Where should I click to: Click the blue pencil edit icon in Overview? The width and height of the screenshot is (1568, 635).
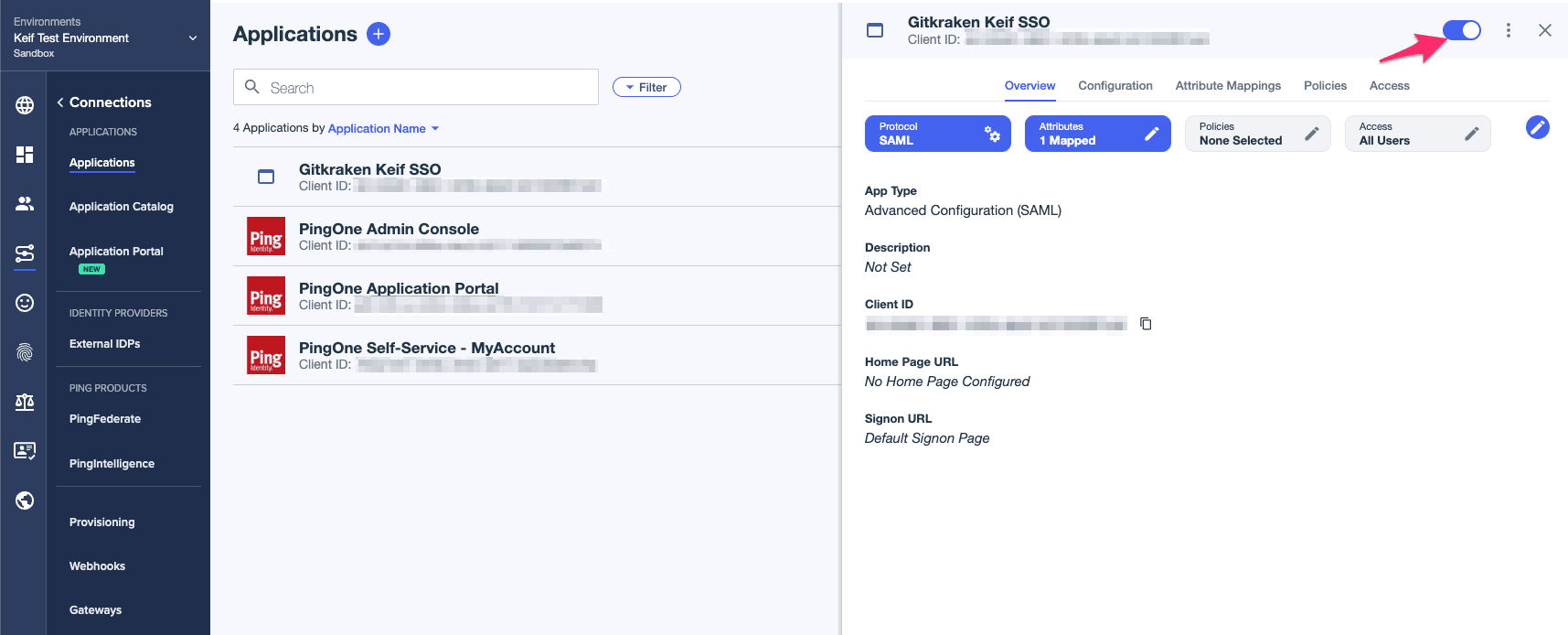click(1538, 127)
